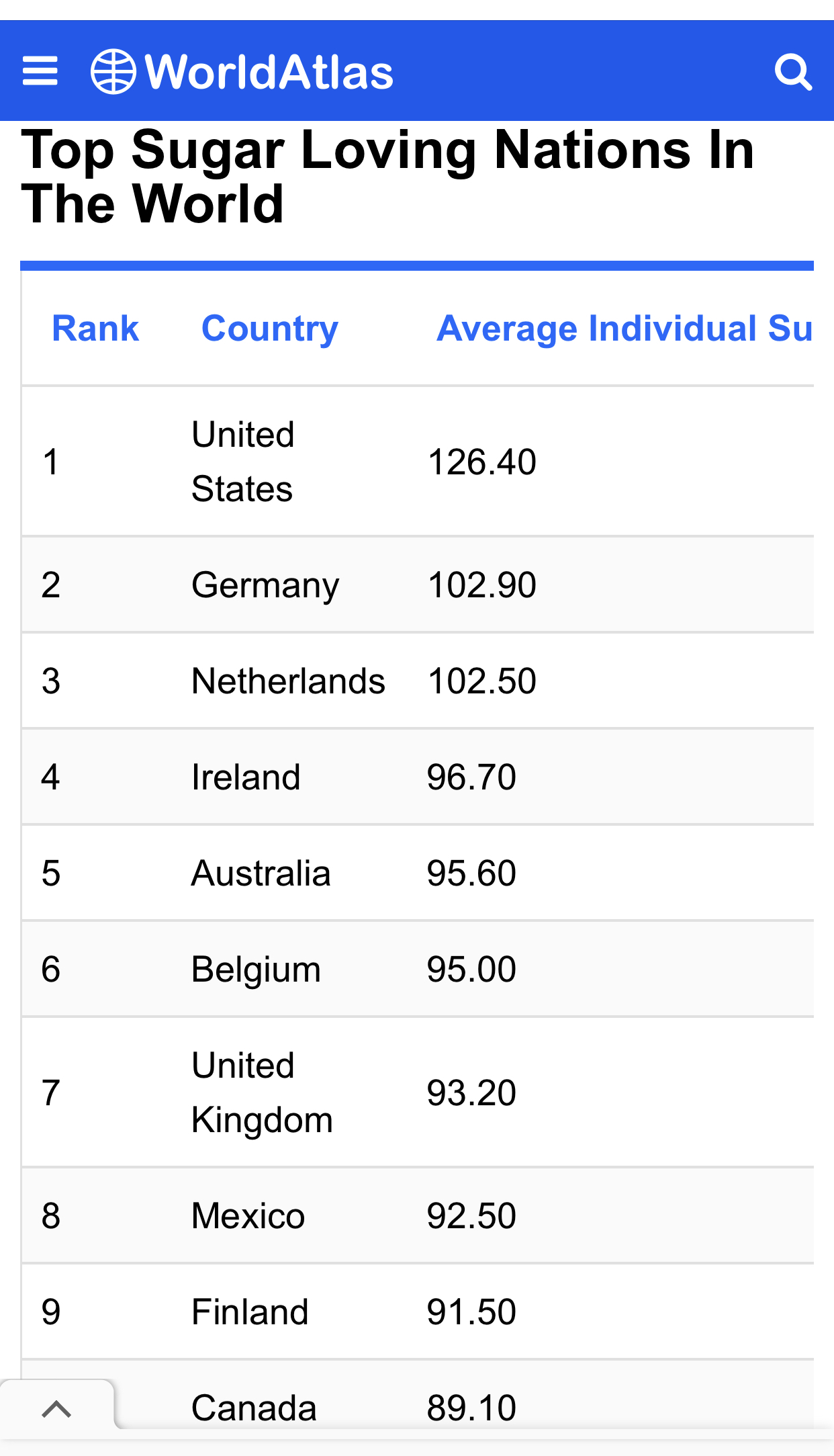Click the page title heading
Image resolution: width=834 pixels, height=1456 pixels.
pyautogui.click(x=387, y=177)
